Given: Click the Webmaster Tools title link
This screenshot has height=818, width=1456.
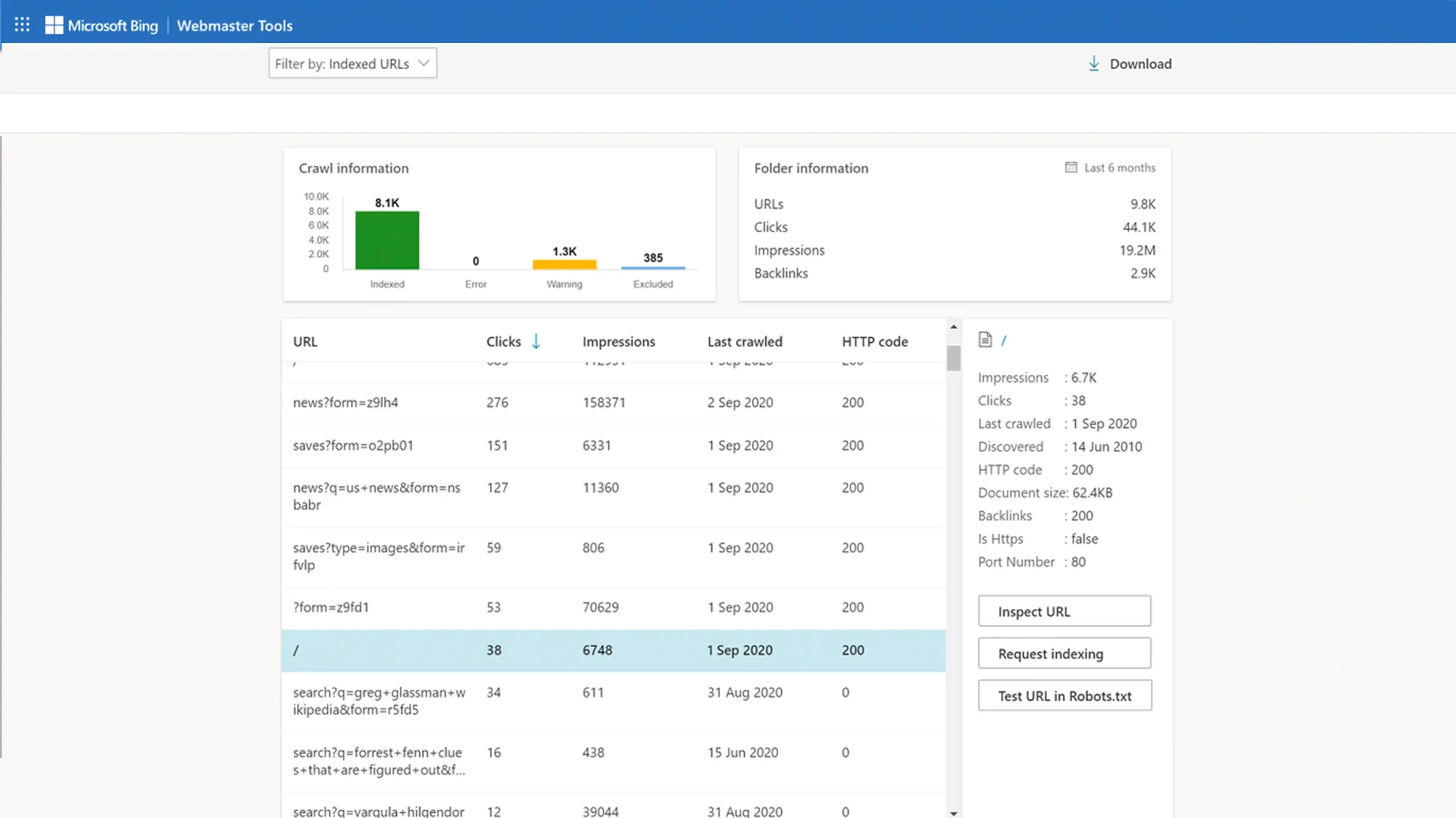Looking at the screenshot, I should pos(234,25).
